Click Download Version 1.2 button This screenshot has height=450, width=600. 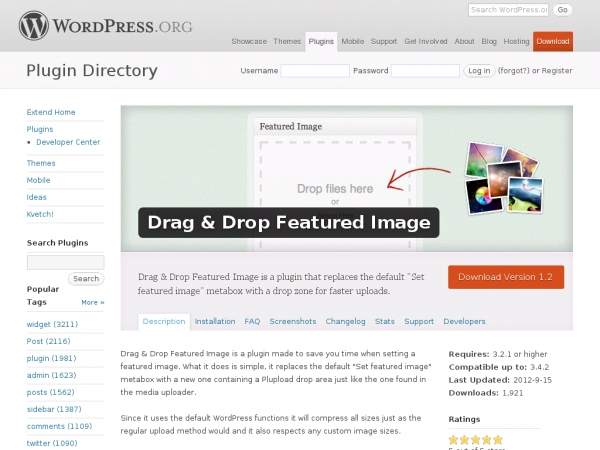coord(506,277)
